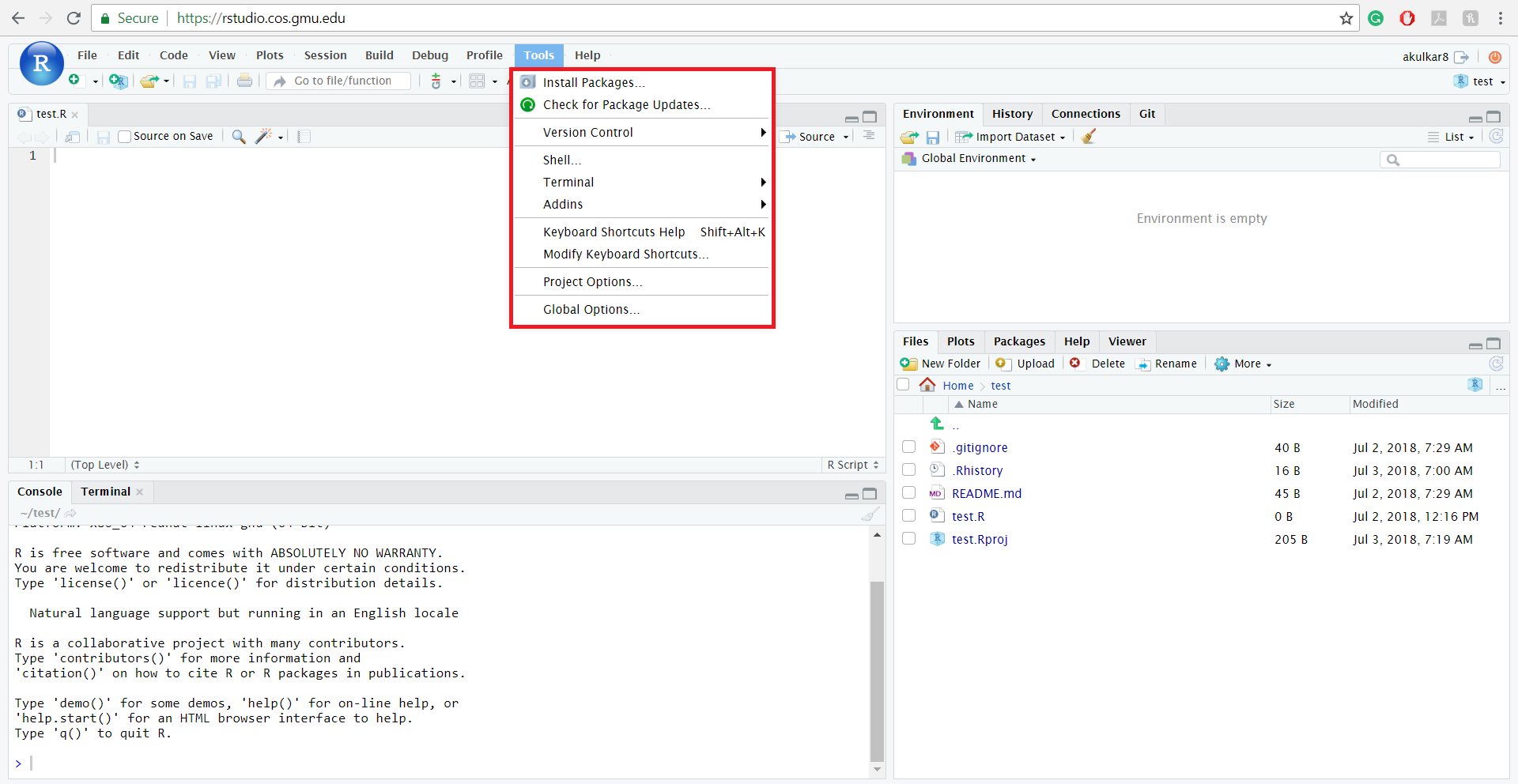Click the browse folder ellipsis in Files pane
The height and width of the screenshot is (784, 1518).
coord(1500,386)
